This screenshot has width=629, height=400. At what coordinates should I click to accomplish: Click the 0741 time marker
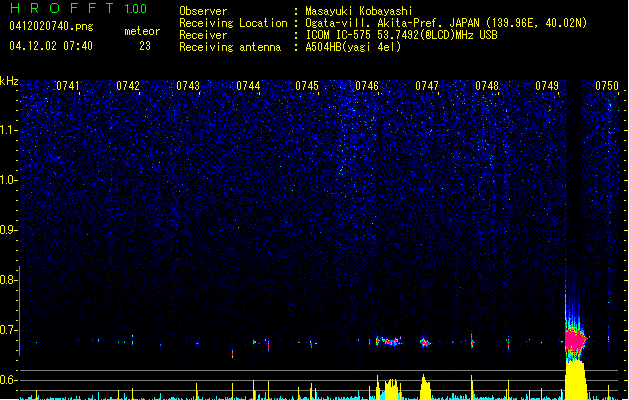click(68, 86)
